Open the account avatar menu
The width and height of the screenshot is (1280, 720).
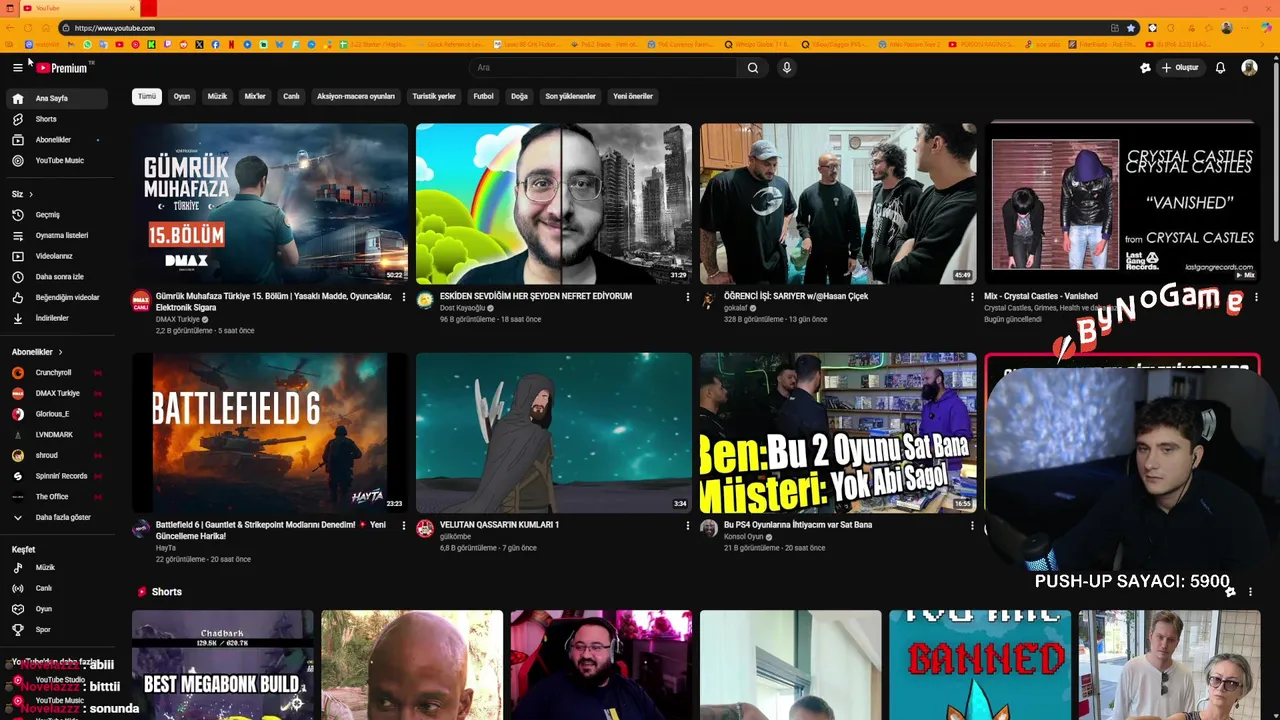click(1249, 67)
